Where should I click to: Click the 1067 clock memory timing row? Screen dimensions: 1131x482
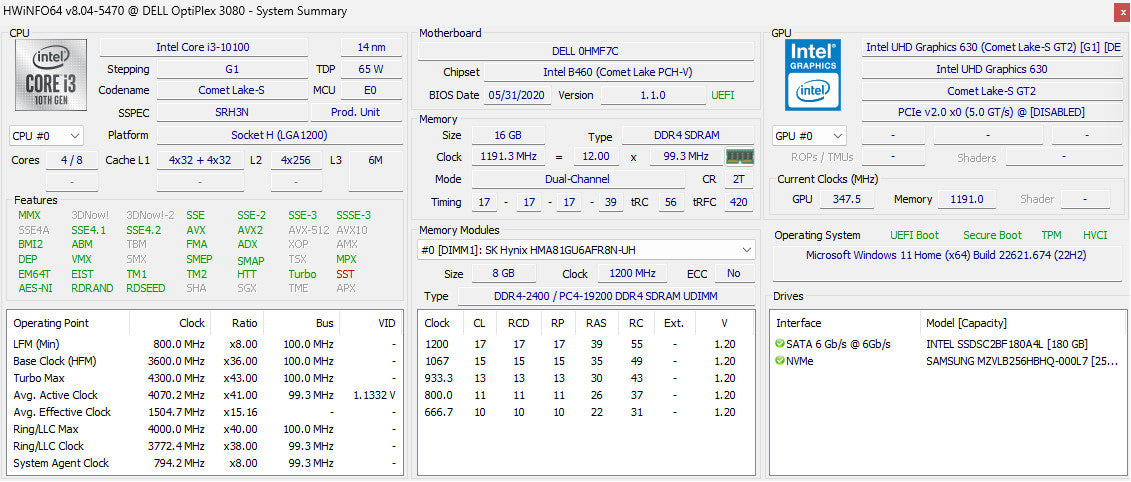(x=586, y=361)
